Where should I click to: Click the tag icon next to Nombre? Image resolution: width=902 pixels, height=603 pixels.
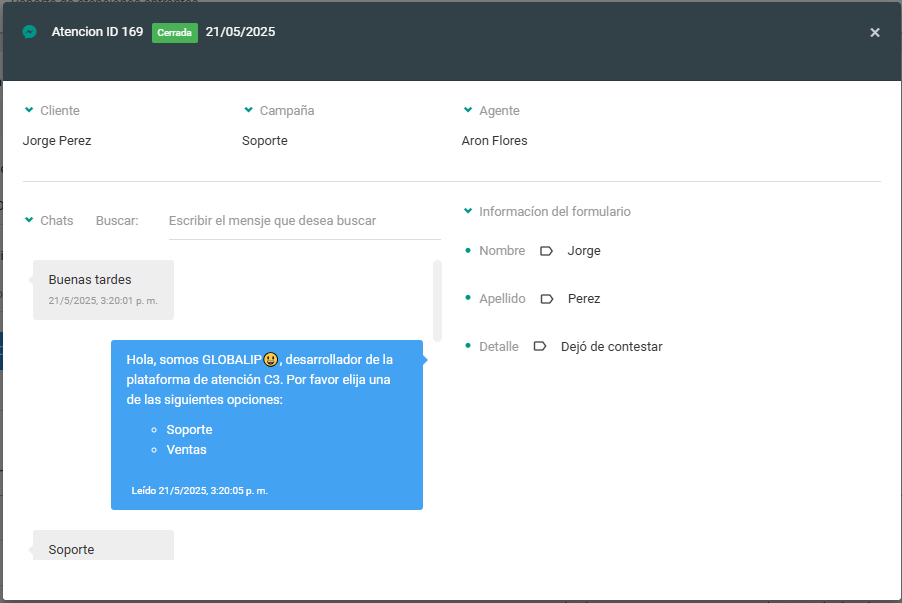click(x=546, y=251)
